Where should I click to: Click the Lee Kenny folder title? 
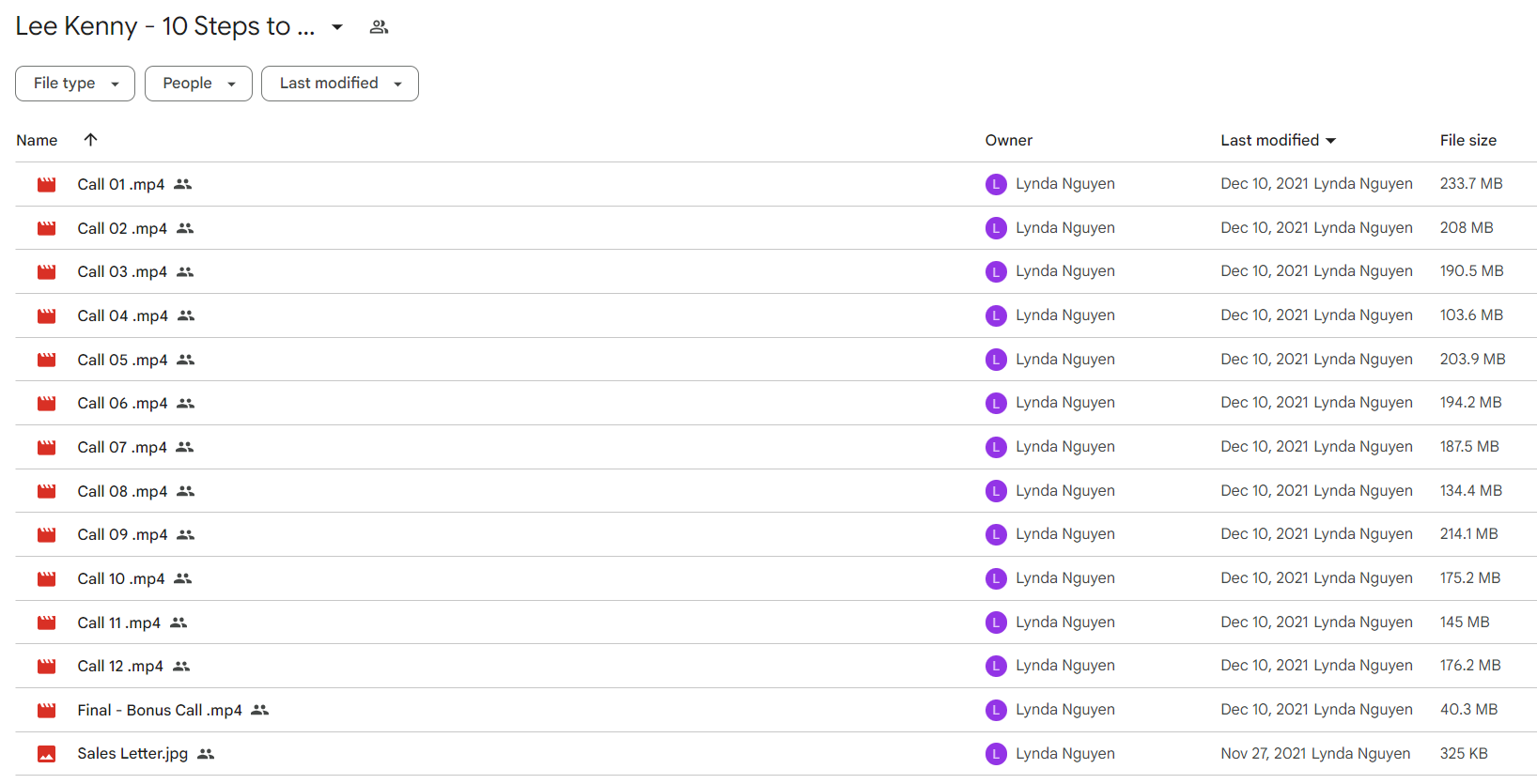(165, 26)
